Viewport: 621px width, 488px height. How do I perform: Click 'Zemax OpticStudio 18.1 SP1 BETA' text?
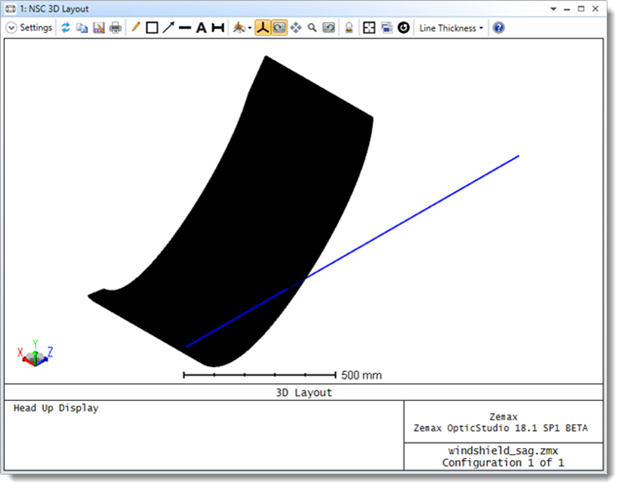click(x=501, y=428)
